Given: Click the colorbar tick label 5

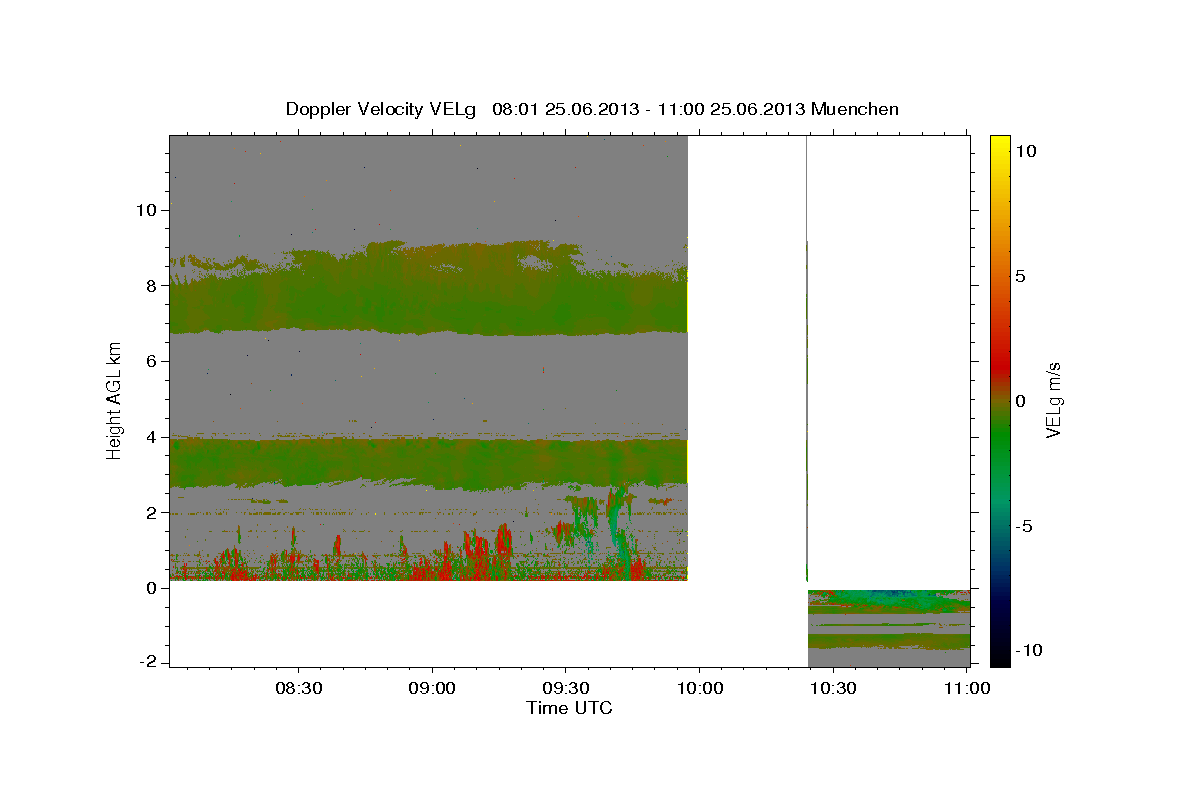Looking at the screenshot, I should (x=1020, y=276).
